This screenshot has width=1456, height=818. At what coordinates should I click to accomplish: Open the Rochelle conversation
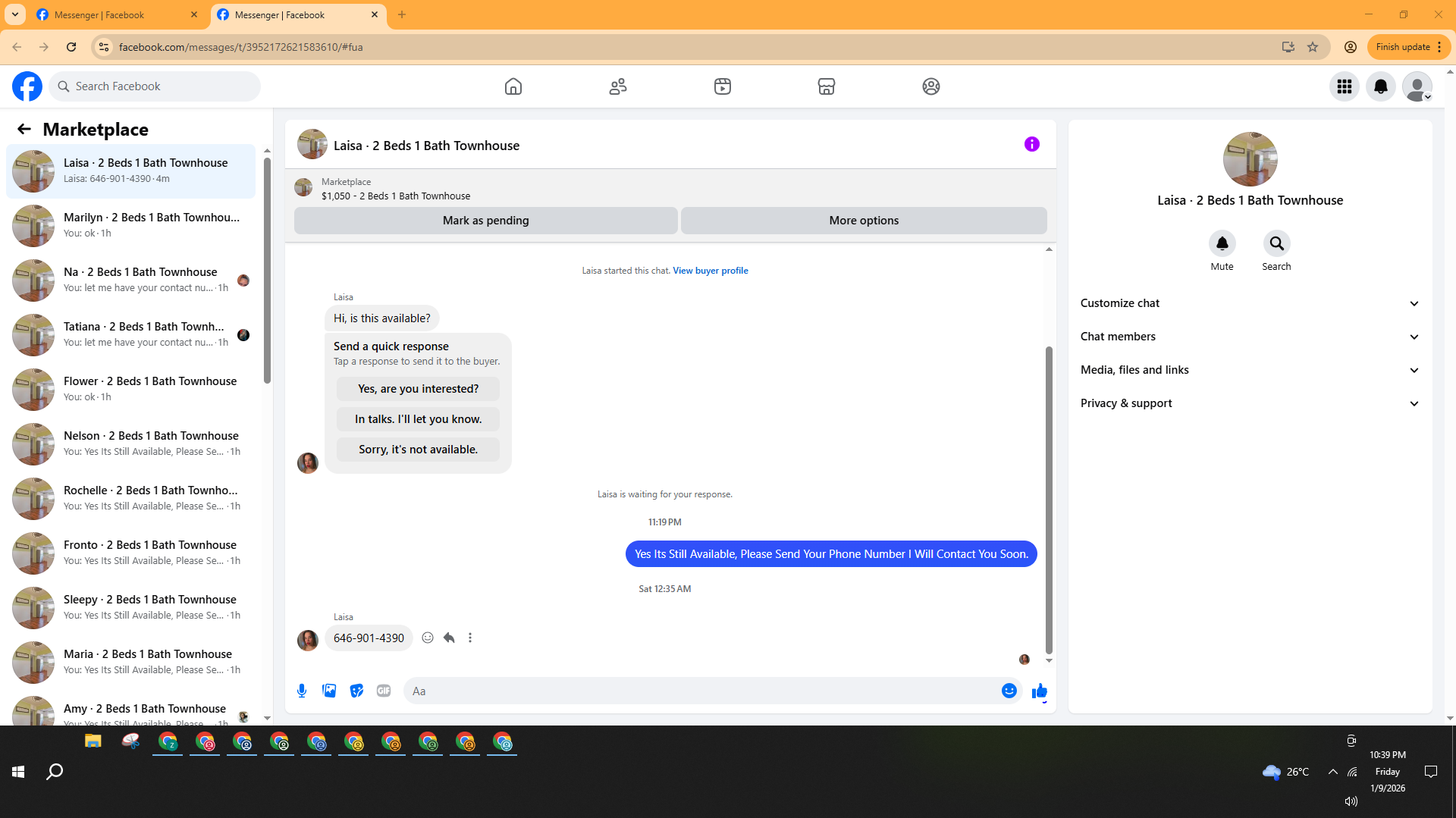130,498
